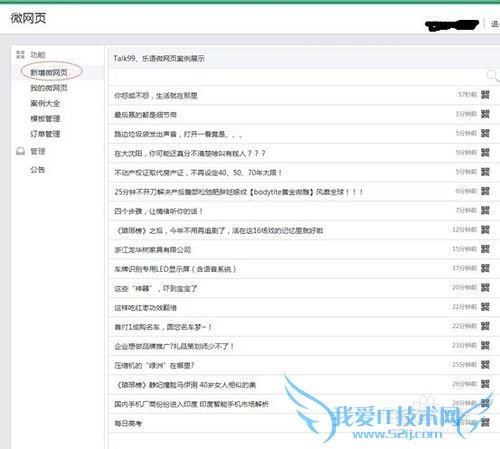500x449 pixels.
Task: Open QR code for 压缩机的“绿洲”在哪里 row
Action: tap(485, 365)
